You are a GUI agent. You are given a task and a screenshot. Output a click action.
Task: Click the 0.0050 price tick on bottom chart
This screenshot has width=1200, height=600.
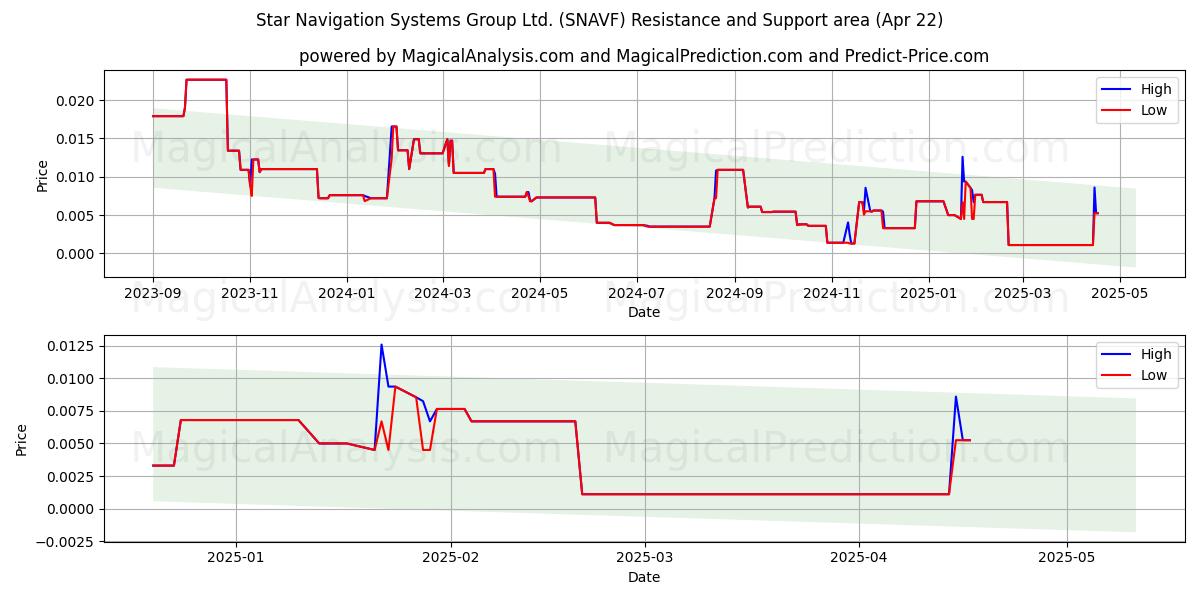tap(73, 444)
